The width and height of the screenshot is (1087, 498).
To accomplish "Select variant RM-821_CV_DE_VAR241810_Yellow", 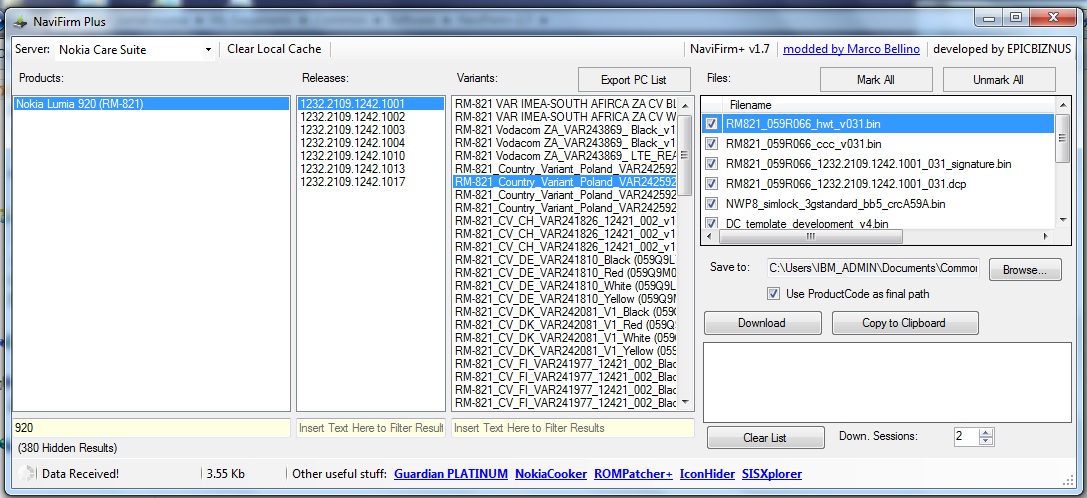I will click(565, 298).
